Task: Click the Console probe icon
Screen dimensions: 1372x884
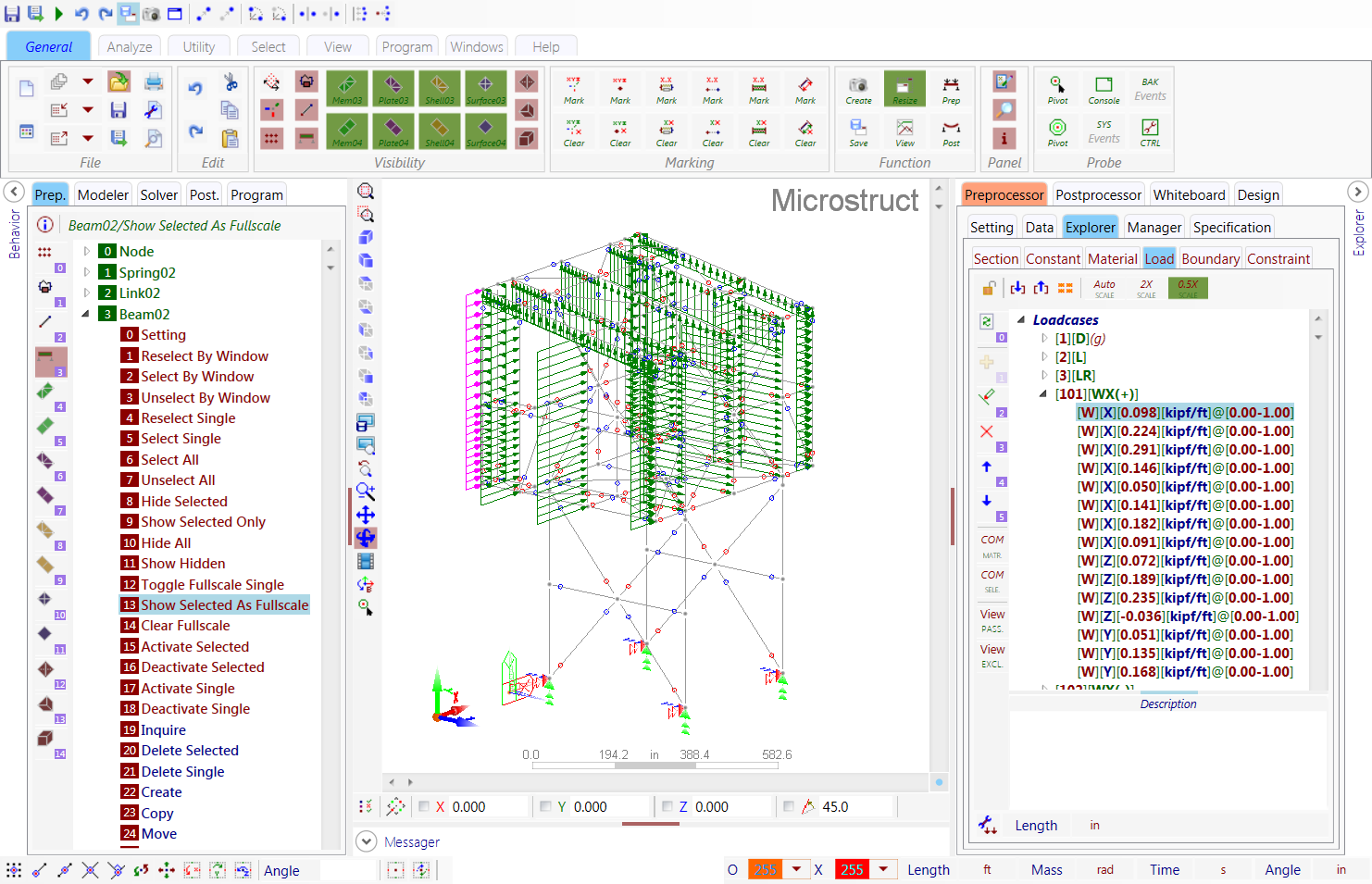Action: 1104,89
